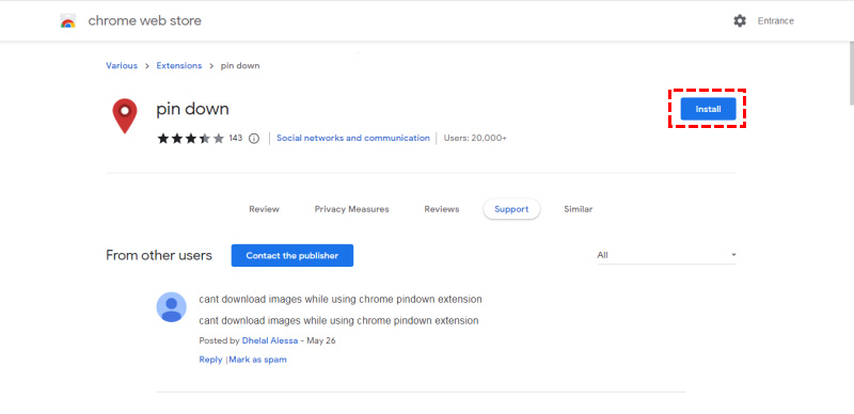Navigate to Various breadcrumb link
This screenshot has height=414, width=854.
click(122, 66)
